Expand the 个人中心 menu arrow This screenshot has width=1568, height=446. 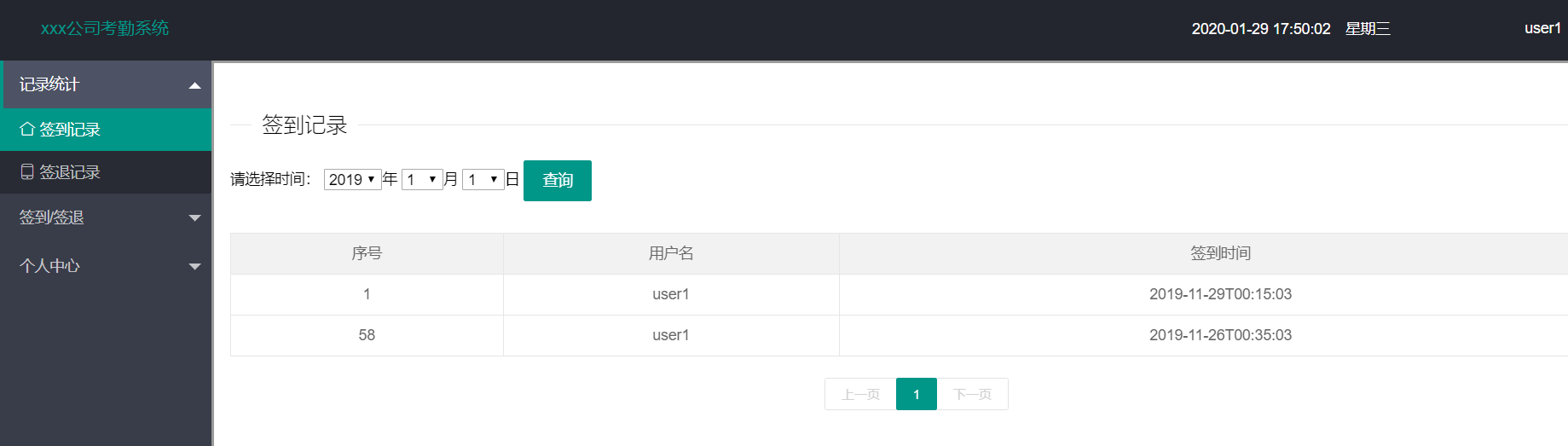194,267
